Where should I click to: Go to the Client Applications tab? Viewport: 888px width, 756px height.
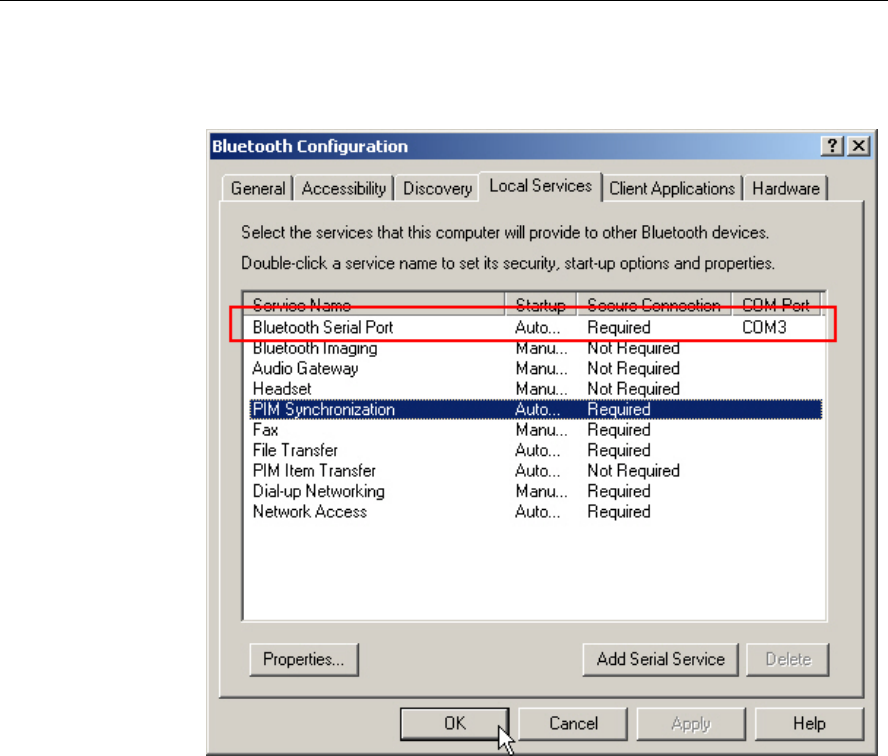point(672,189)
